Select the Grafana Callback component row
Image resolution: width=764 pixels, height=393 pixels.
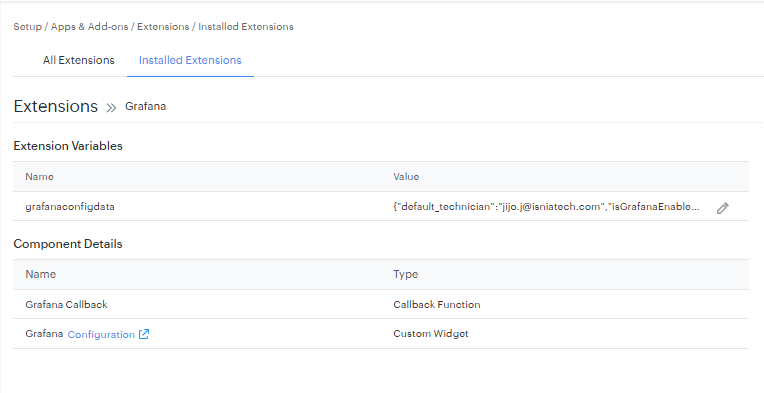coord(381,304)
